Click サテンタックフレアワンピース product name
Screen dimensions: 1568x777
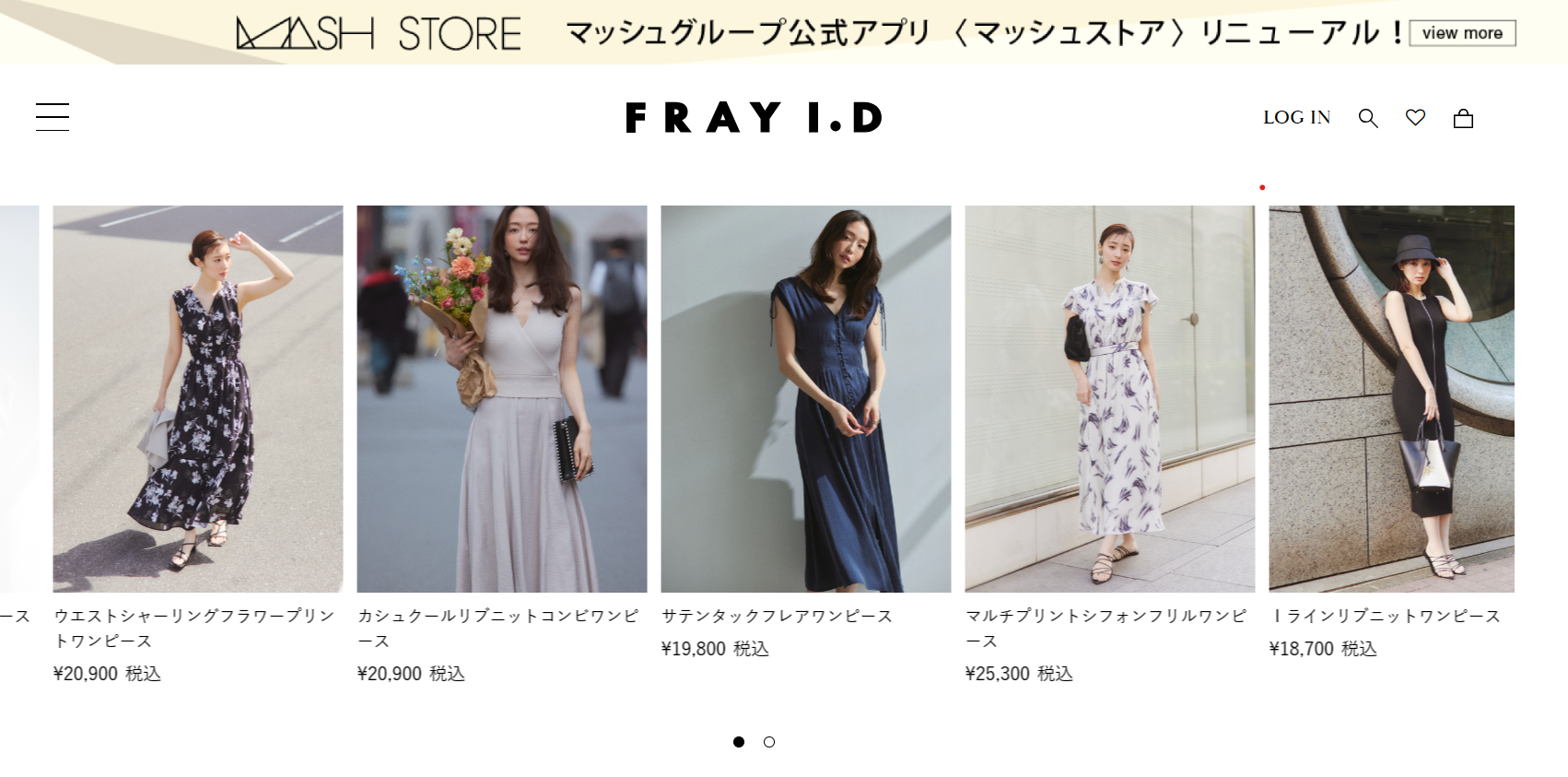[x=777, y=616]
